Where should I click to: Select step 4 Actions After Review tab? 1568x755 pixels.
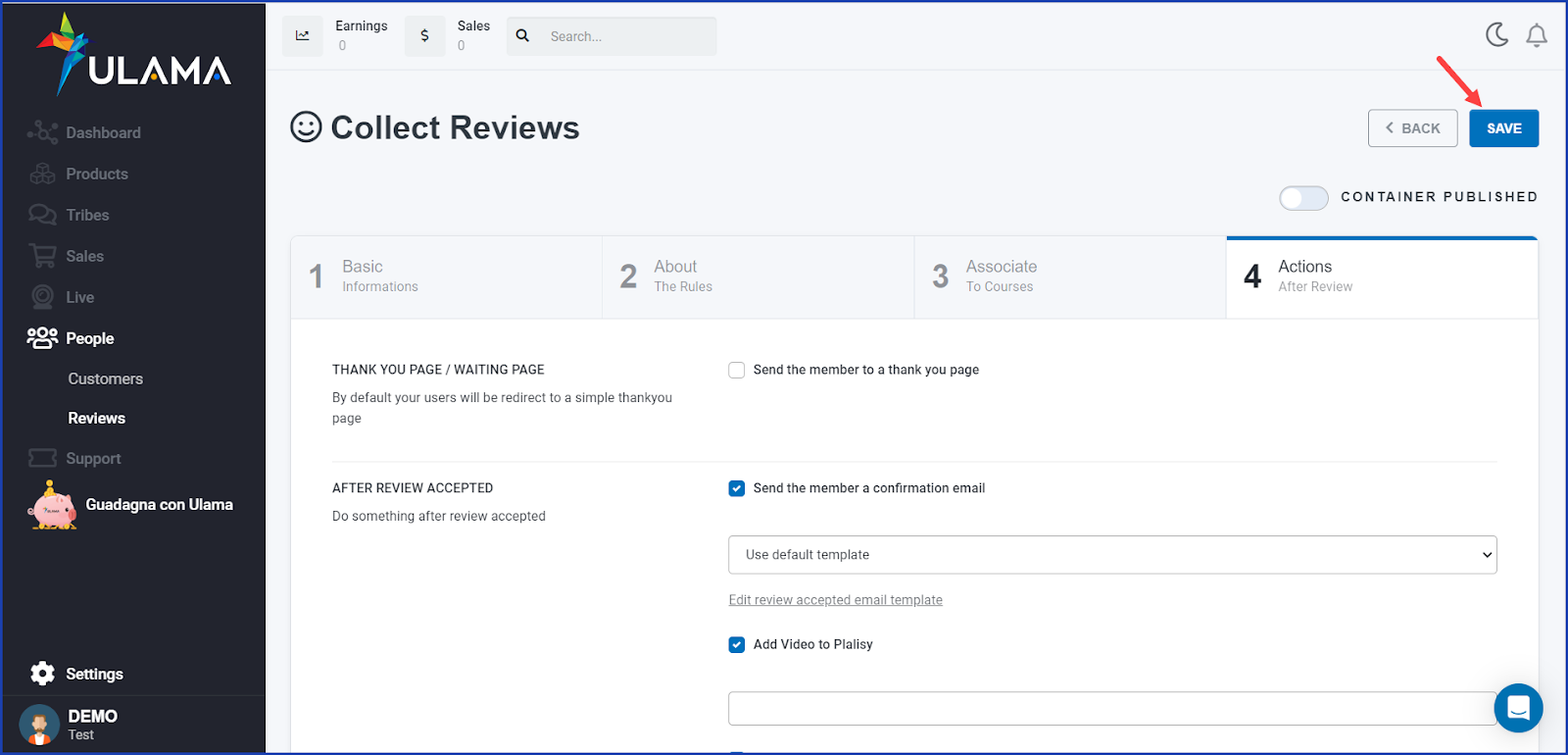pyautogui.click(x=1382, y=277)
